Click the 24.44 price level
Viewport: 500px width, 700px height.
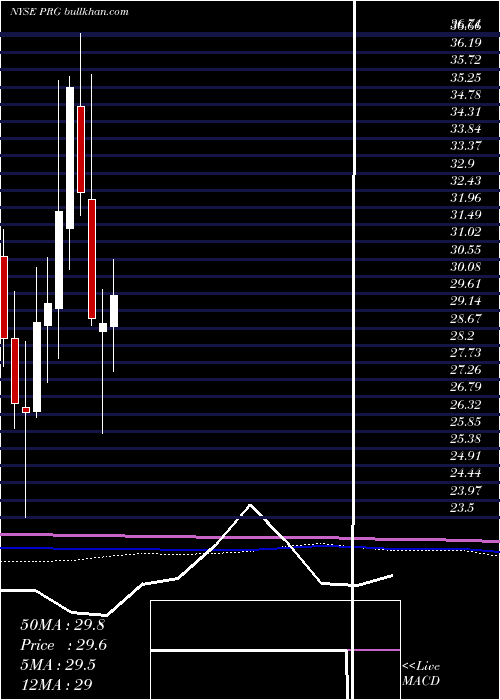(466, 473)
